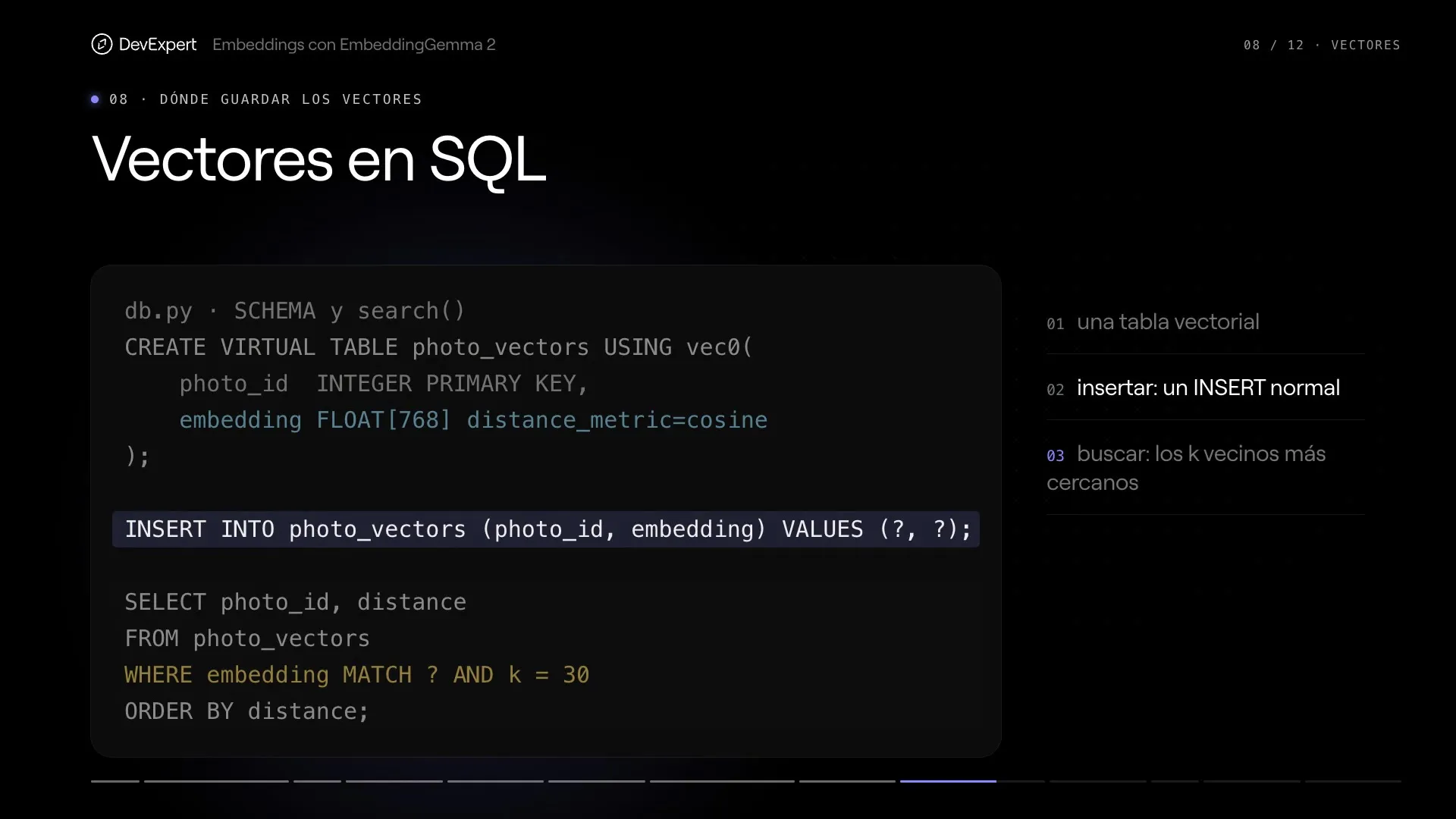Click the first progress bar segment

click(x=115, y=781)
